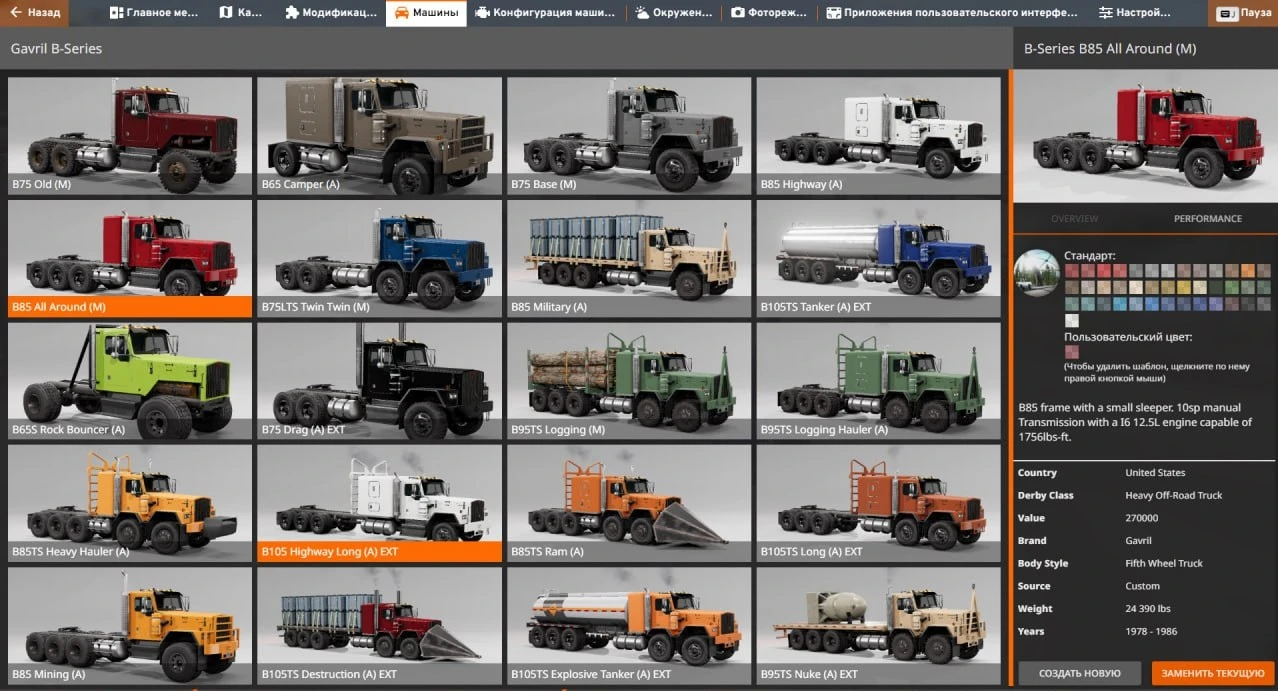Click the СОЗДАТЬ НОВУЮ button
This screenshot has height=691, width=1278.
(1078, 672)
